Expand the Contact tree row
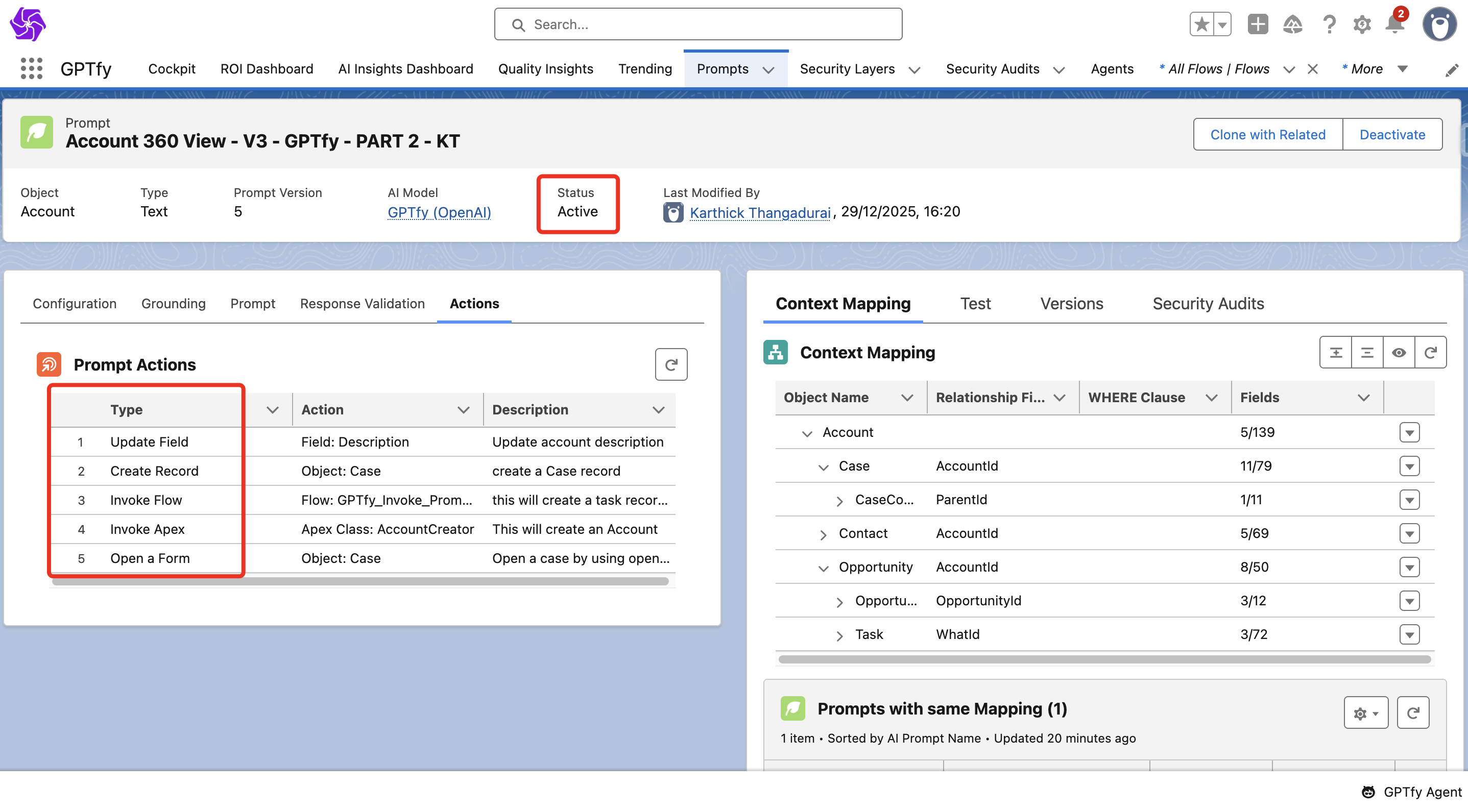 pos(824,535)
